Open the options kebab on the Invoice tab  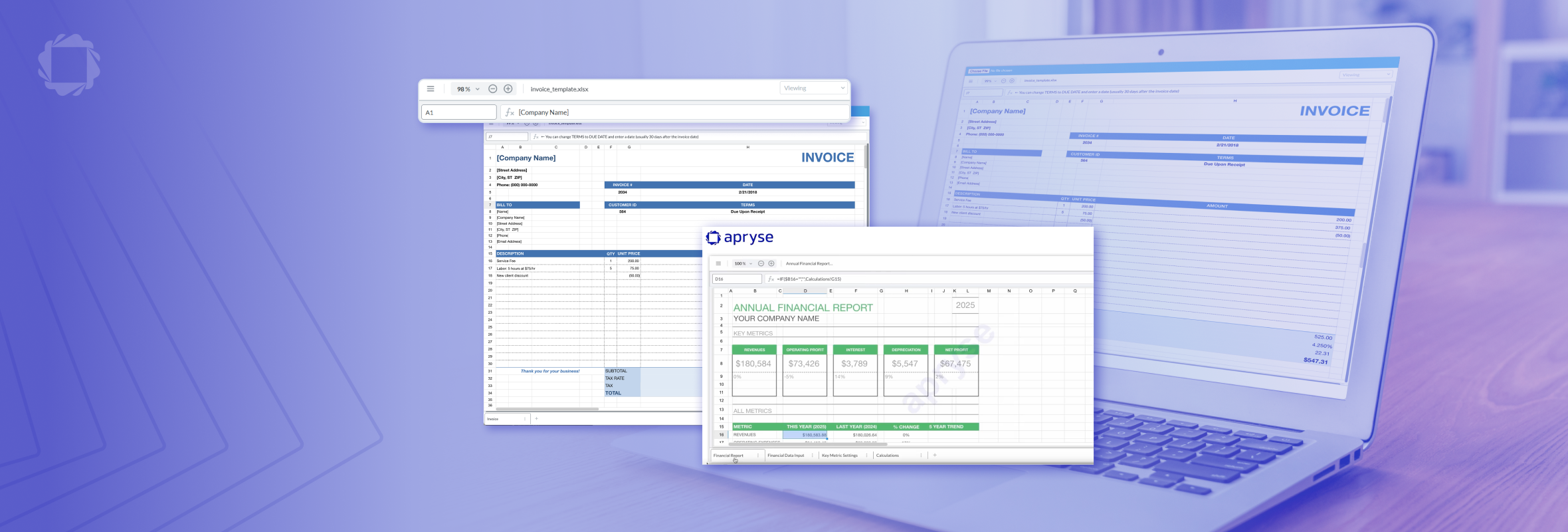click(x=525, y=419)
